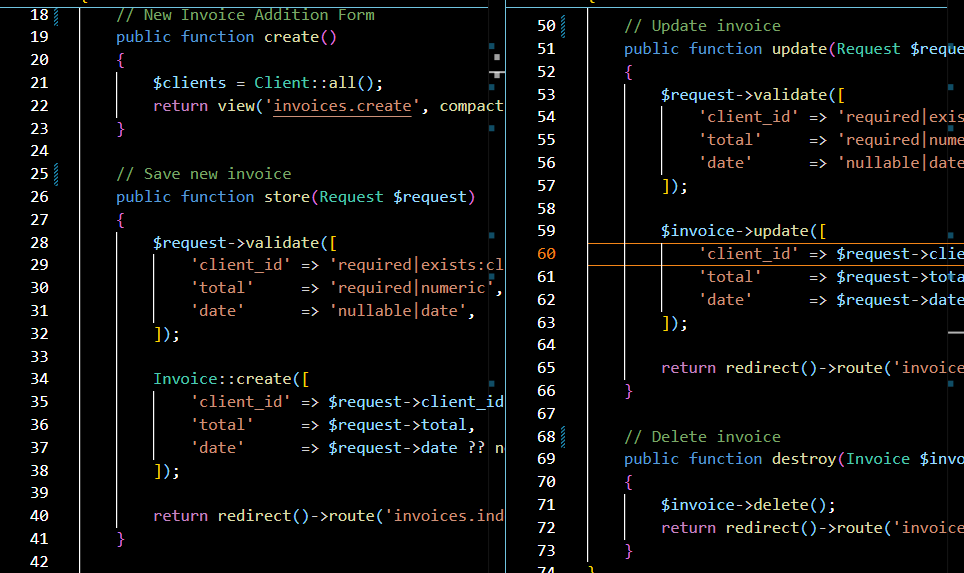Click the 'store' function name on line 26
Screen dimensions: 964x573
tap(286, 197)
